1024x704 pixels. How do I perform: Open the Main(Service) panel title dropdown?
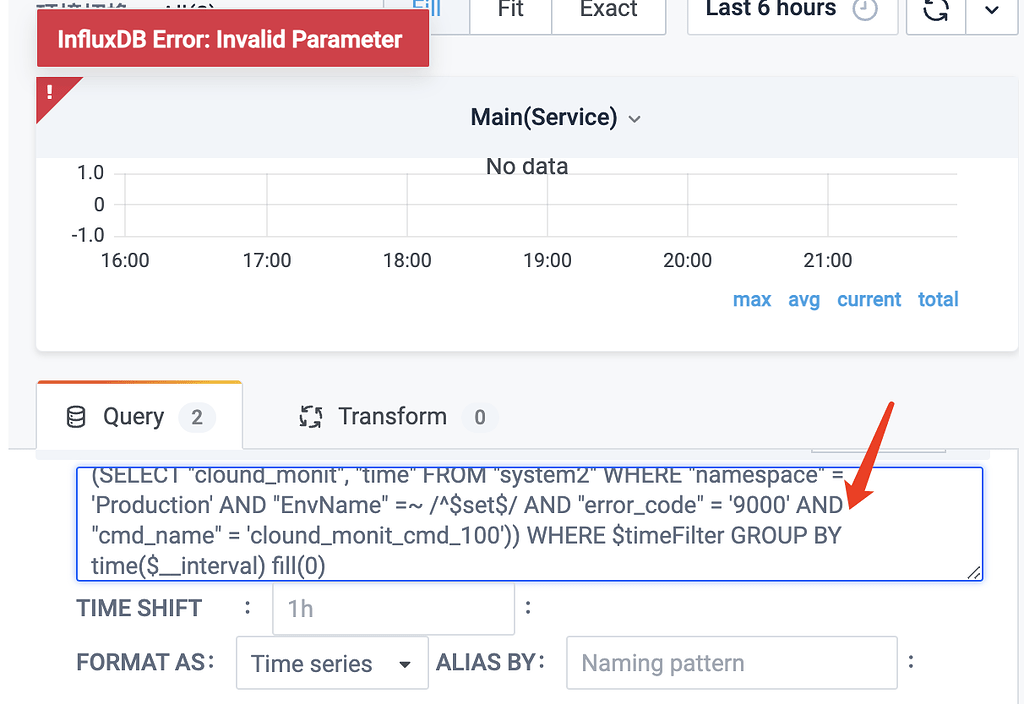[x=635, y=117]
